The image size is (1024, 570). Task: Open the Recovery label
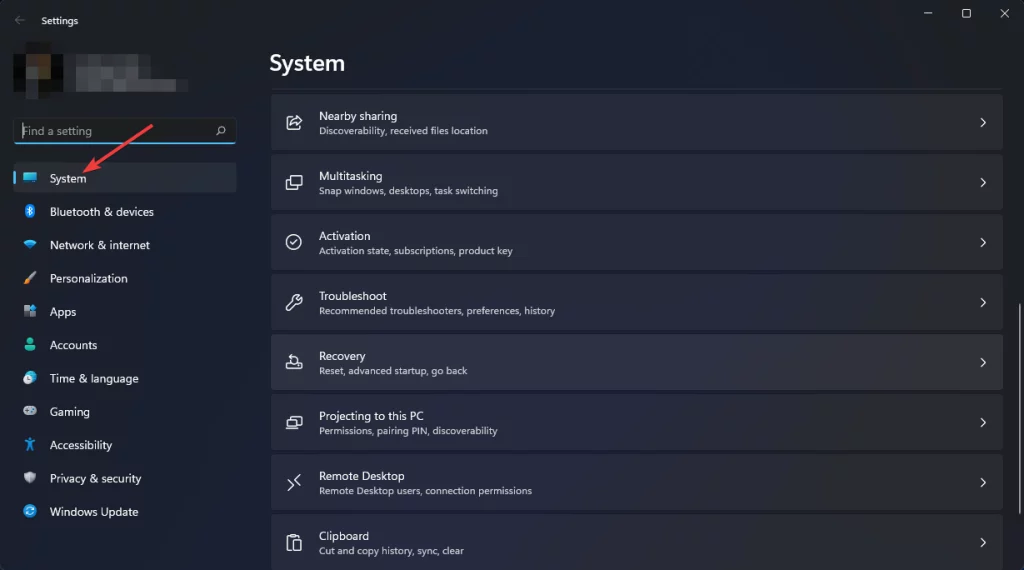click(x=342, y=356)
